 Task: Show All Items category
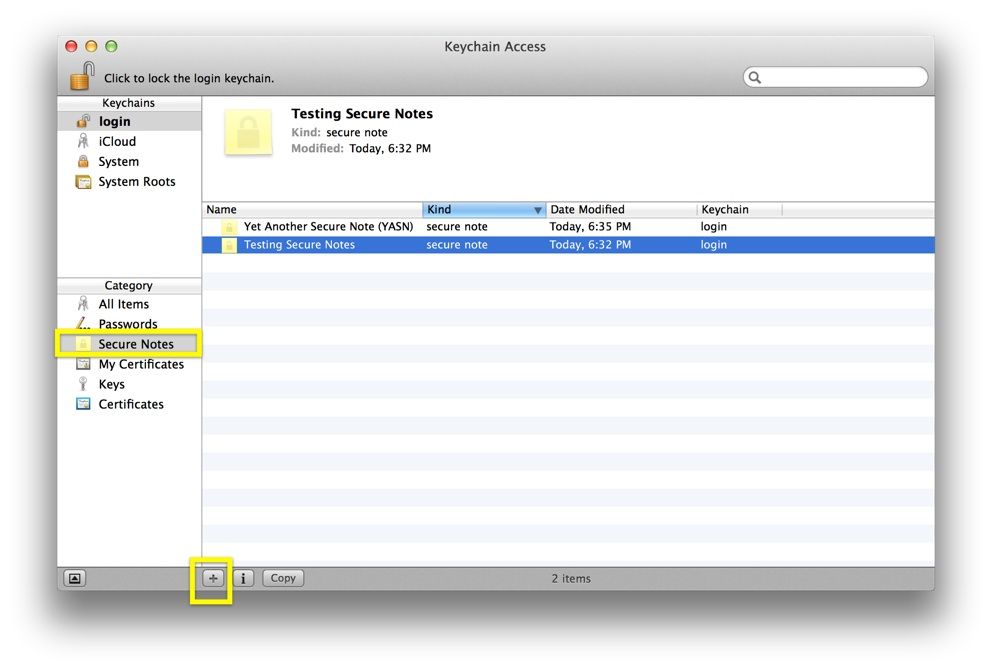coord(123,304)
